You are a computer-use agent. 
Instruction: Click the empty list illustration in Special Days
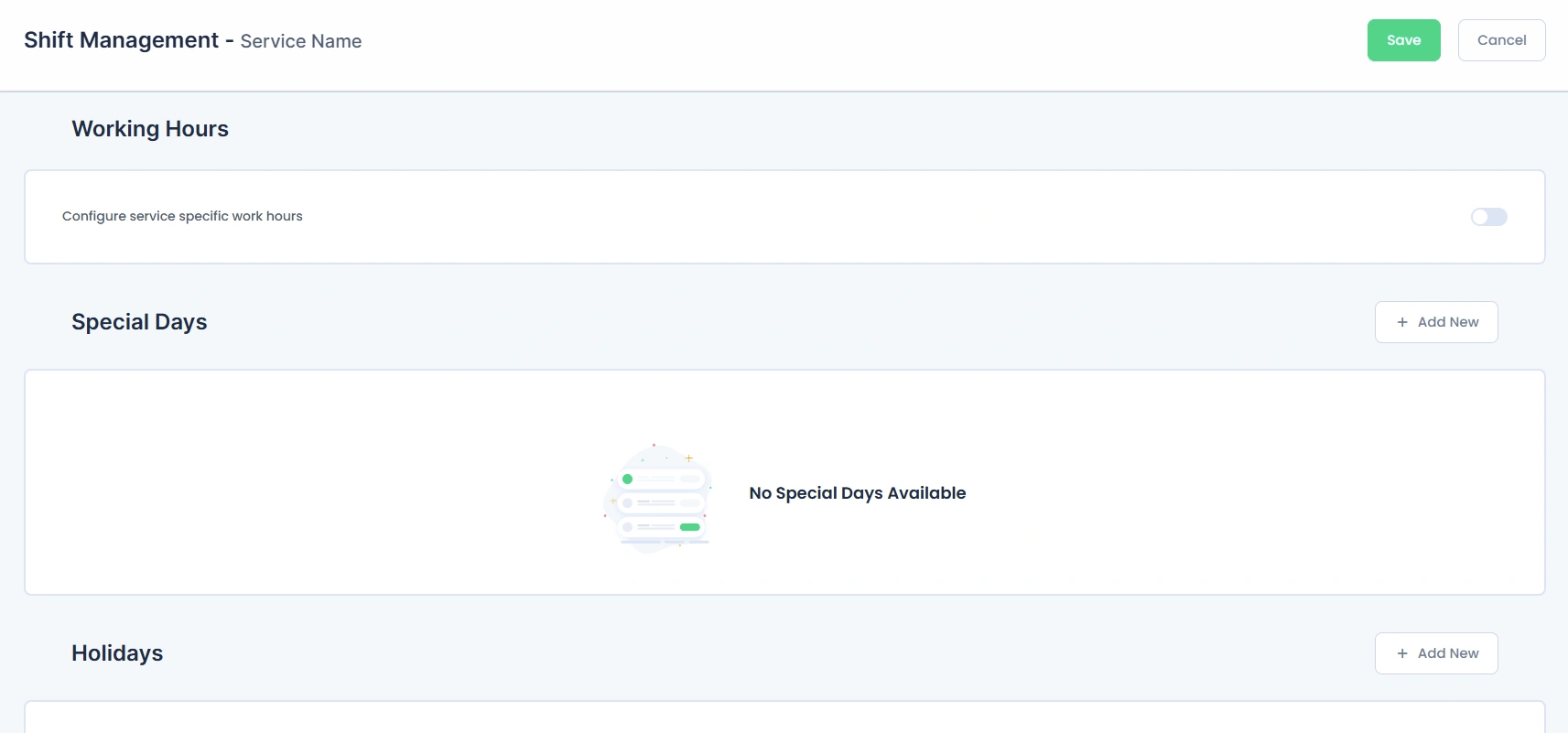point(657,498)
